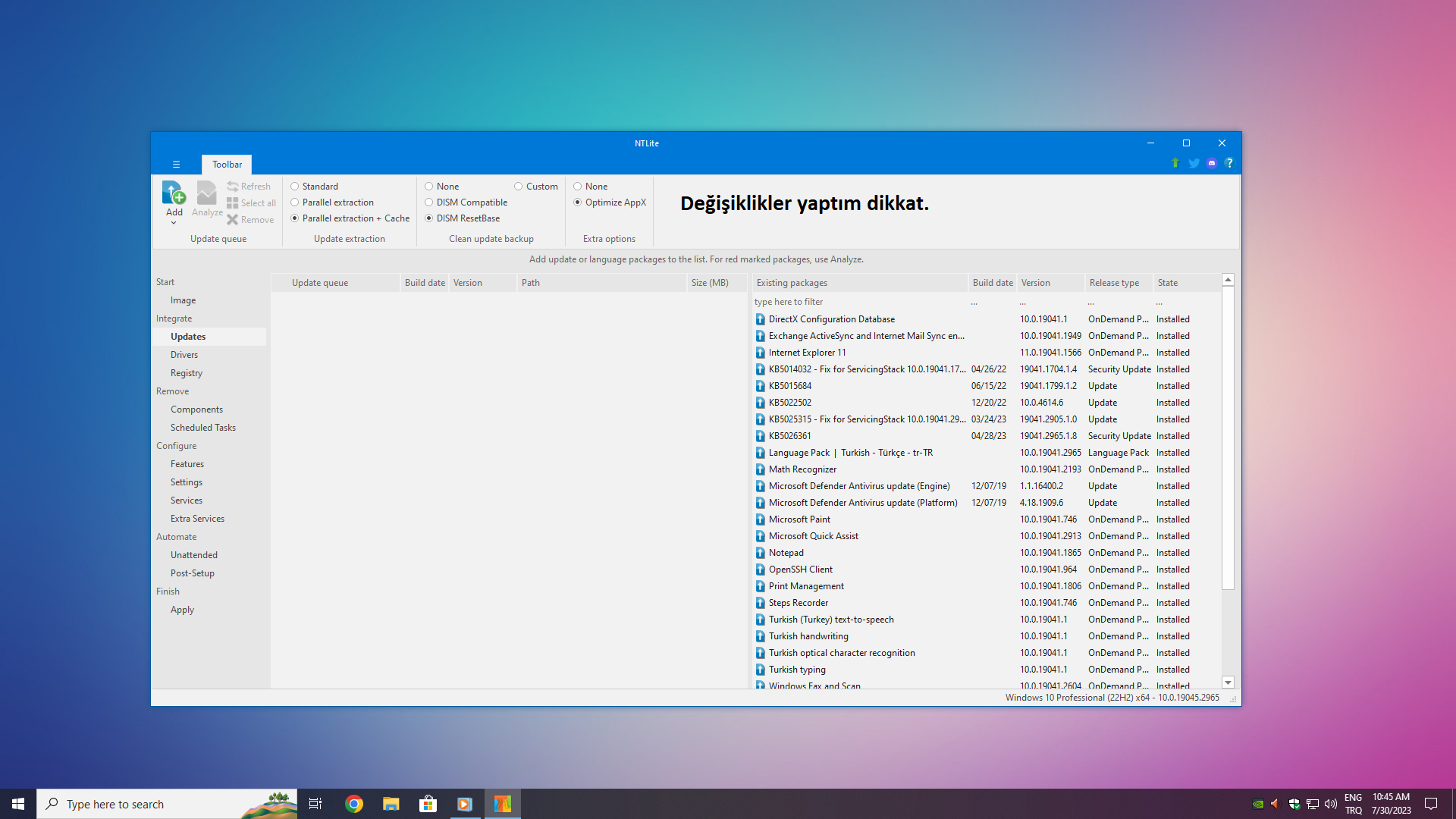Image resolution: width=1456 pixels, height=819 pixels.
Task: Click the Refresh update queue icon
Action: tap(233, 187)
